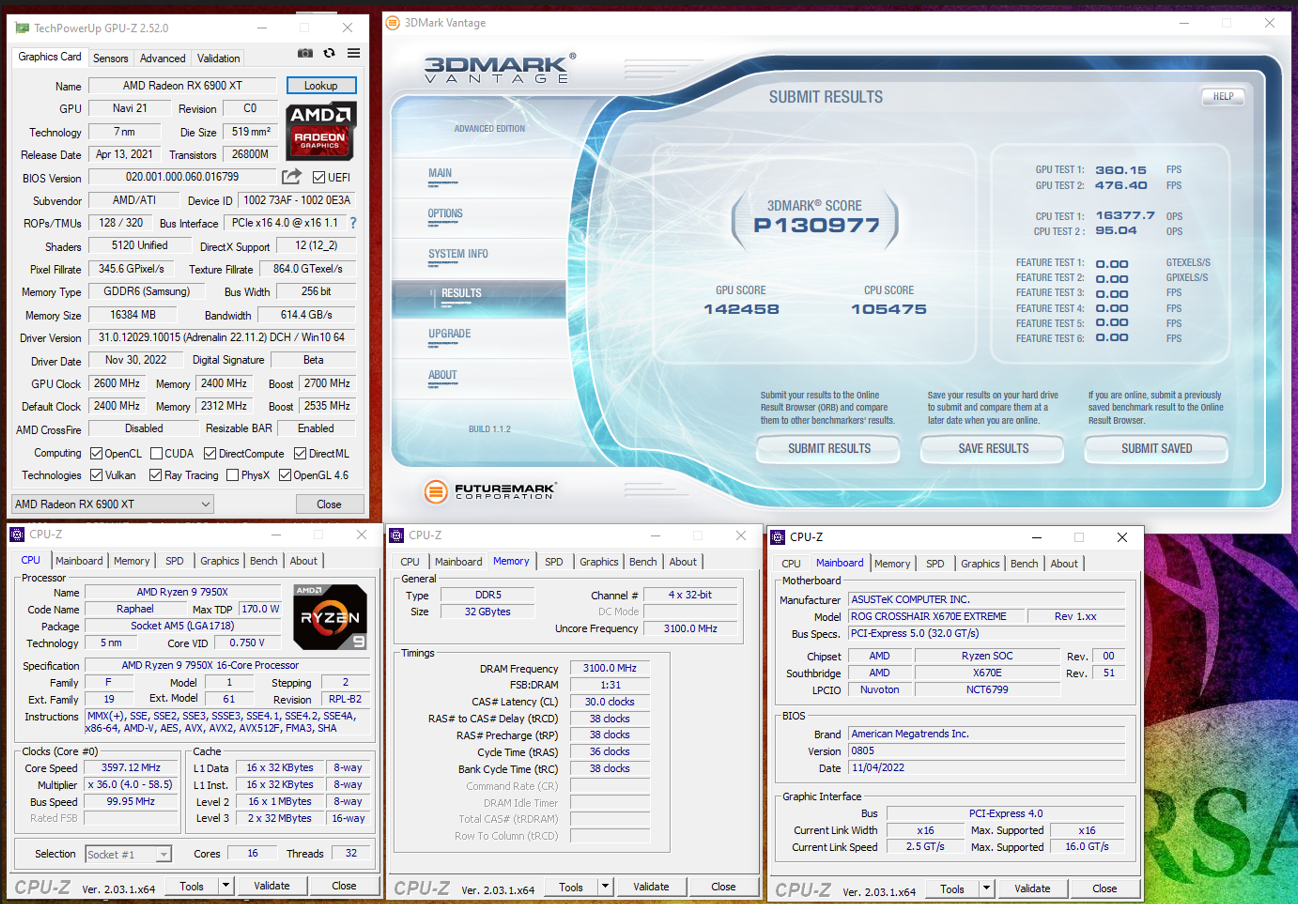Open MAIN section in 3DMark Vantage
Image resolution: width=1298 pixels, height=904 pixels.
440,173
